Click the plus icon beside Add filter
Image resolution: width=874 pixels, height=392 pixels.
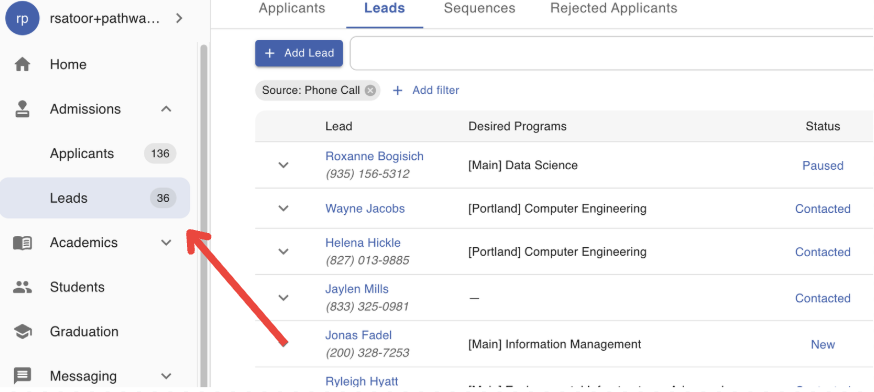397,90
